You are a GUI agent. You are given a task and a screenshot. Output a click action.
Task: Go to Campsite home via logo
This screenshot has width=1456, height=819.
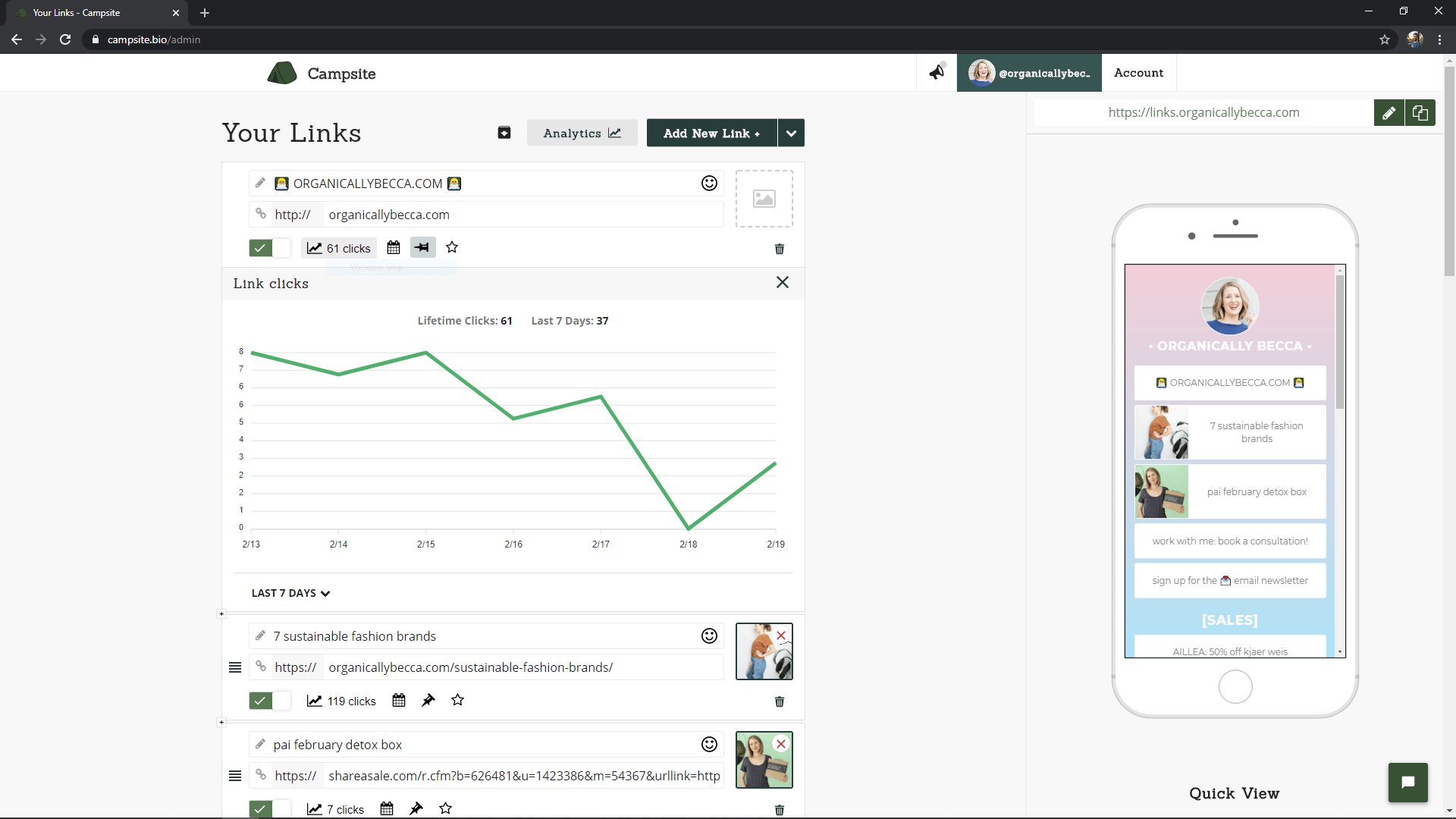[322, 73]
